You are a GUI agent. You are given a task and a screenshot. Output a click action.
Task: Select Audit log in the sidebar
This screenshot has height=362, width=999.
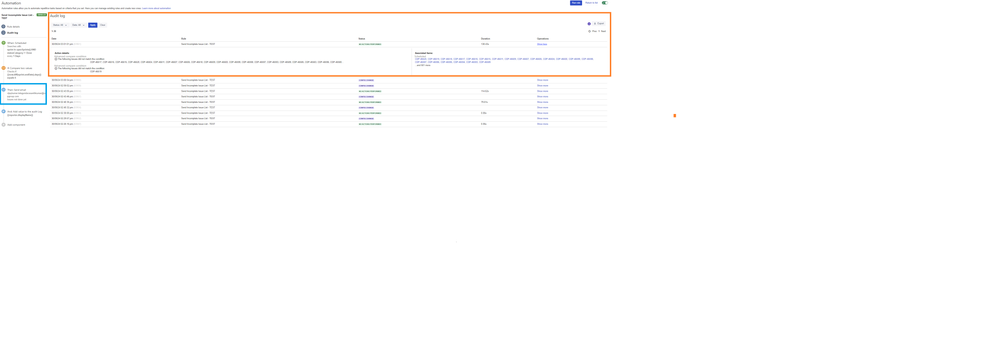(13, 33)
